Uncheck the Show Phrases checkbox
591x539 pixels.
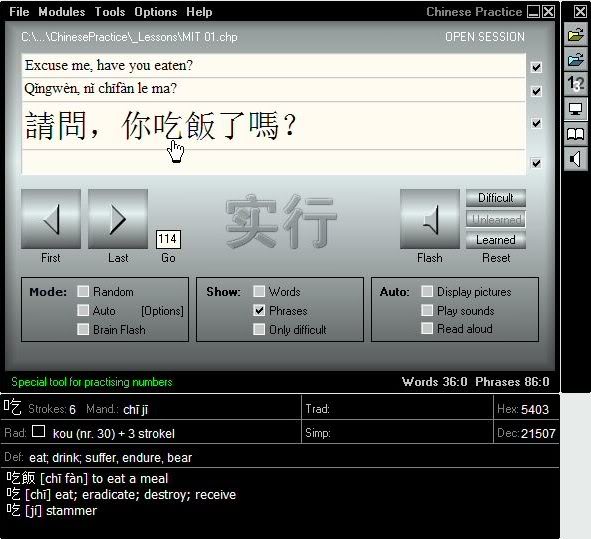click(259, 310)
